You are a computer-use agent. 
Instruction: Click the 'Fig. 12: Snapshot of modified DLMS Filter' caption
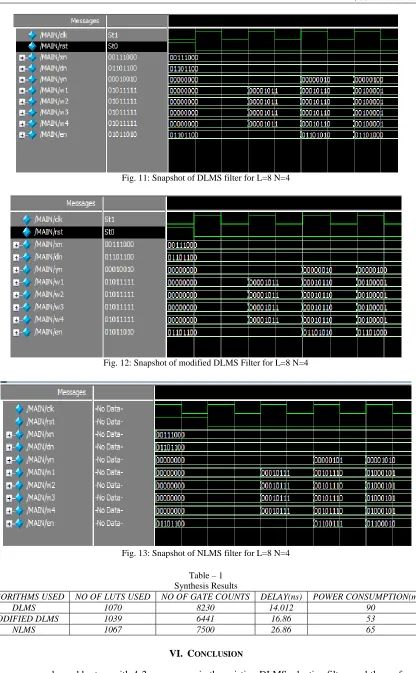[x=206, y=363]
